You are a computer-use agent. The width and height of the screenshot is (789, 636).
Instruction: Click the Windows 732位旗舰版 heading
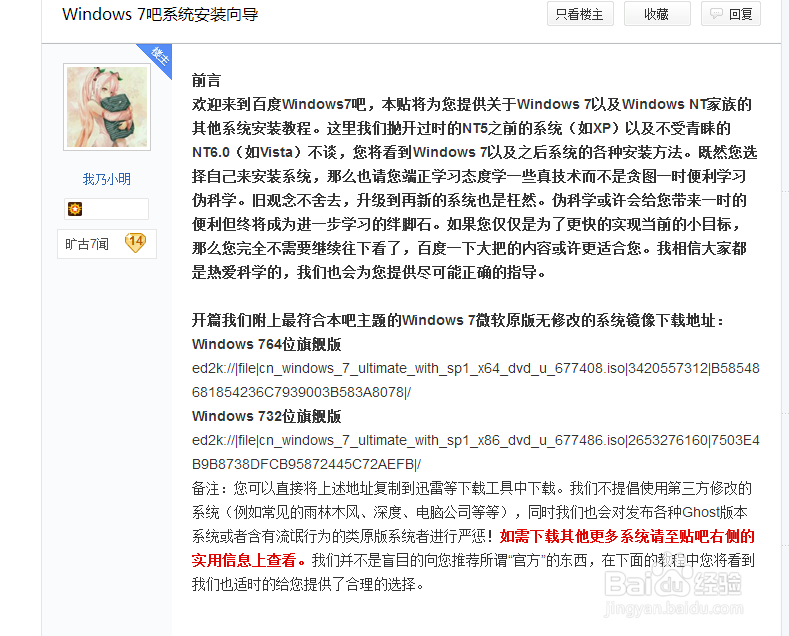(267, 416)
